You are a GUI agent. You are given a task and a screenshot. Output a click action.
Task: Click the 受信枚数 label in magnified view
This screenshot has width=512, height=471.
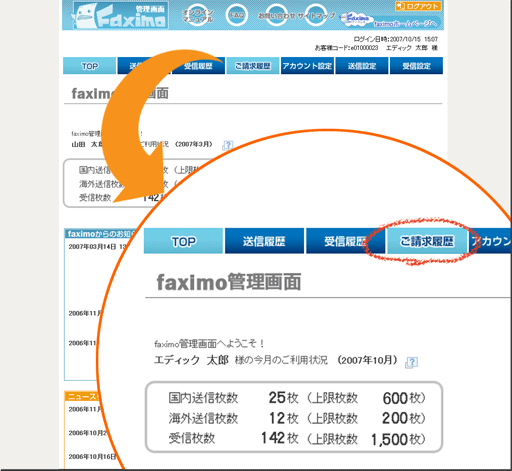click(x=192, y=438)
